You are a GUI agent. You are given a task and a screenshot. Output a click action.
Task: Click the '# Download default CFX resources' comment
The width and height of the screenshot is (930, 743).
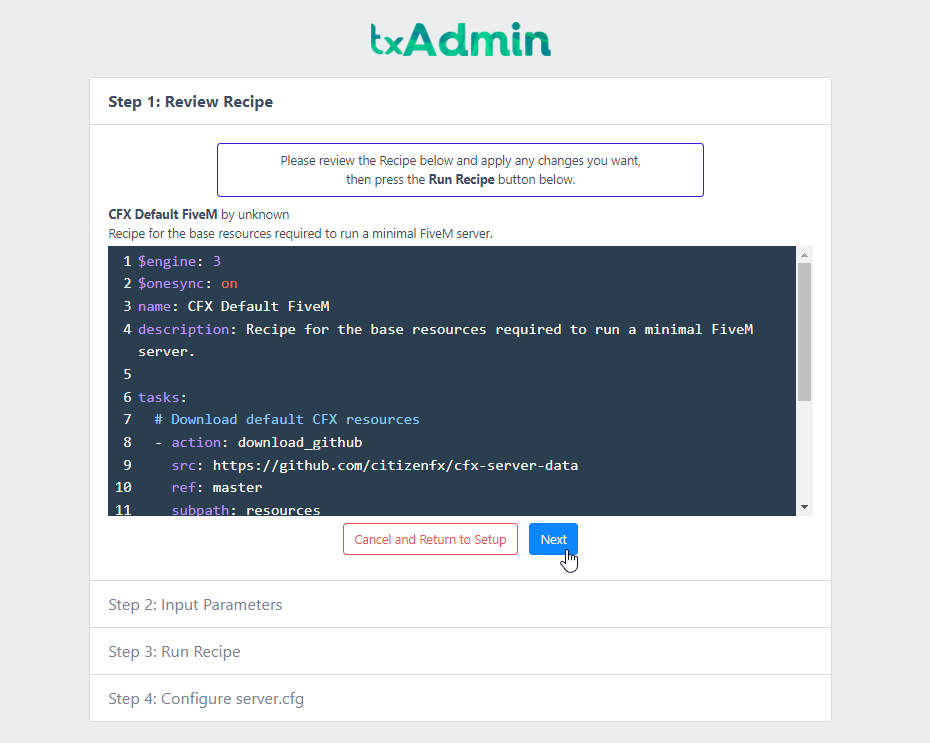click(x=287, y=419)
